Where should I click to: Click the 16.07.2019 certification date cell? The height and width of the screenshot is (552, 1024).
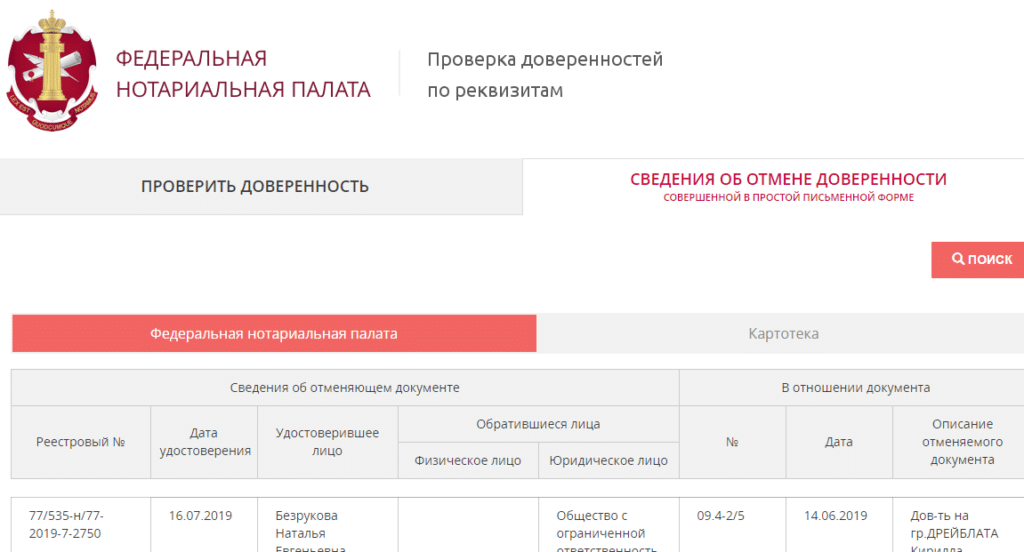click(200, 516)
